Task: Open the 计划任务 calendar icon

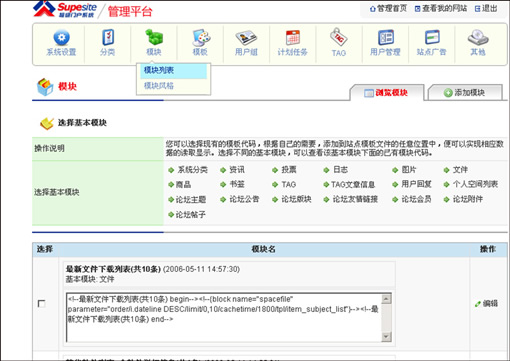Action: 293,37
